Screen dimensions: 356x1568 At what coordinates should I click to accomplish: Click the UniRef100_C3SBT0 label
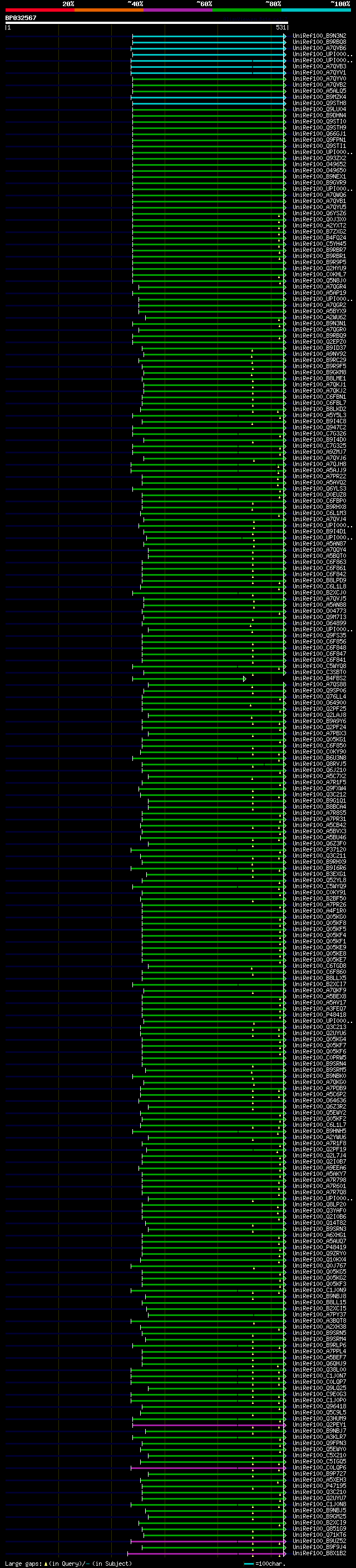[x=319, y=672]
